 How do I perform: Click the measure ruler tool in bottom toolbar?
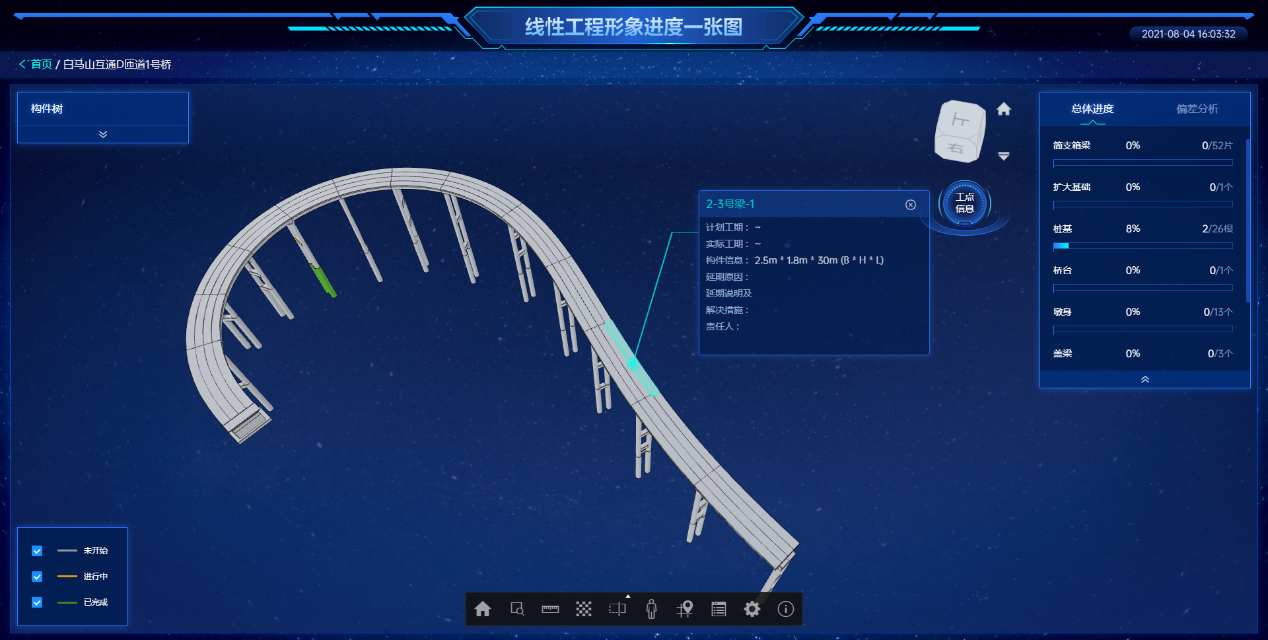550,609
